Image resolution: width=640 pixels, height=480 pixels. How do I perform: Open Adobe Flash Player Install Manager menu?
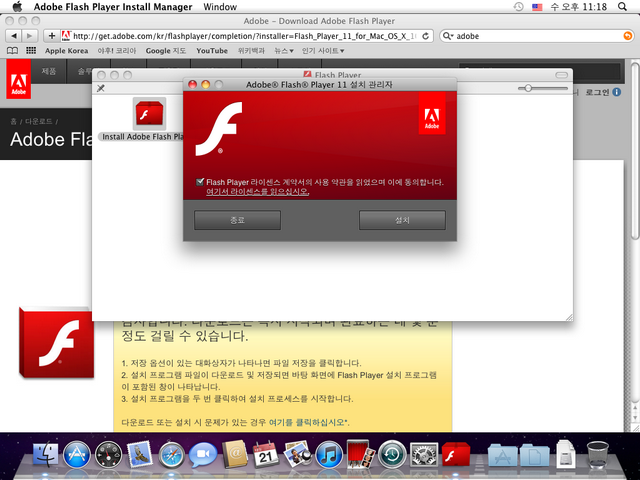[x=113, y=7]
